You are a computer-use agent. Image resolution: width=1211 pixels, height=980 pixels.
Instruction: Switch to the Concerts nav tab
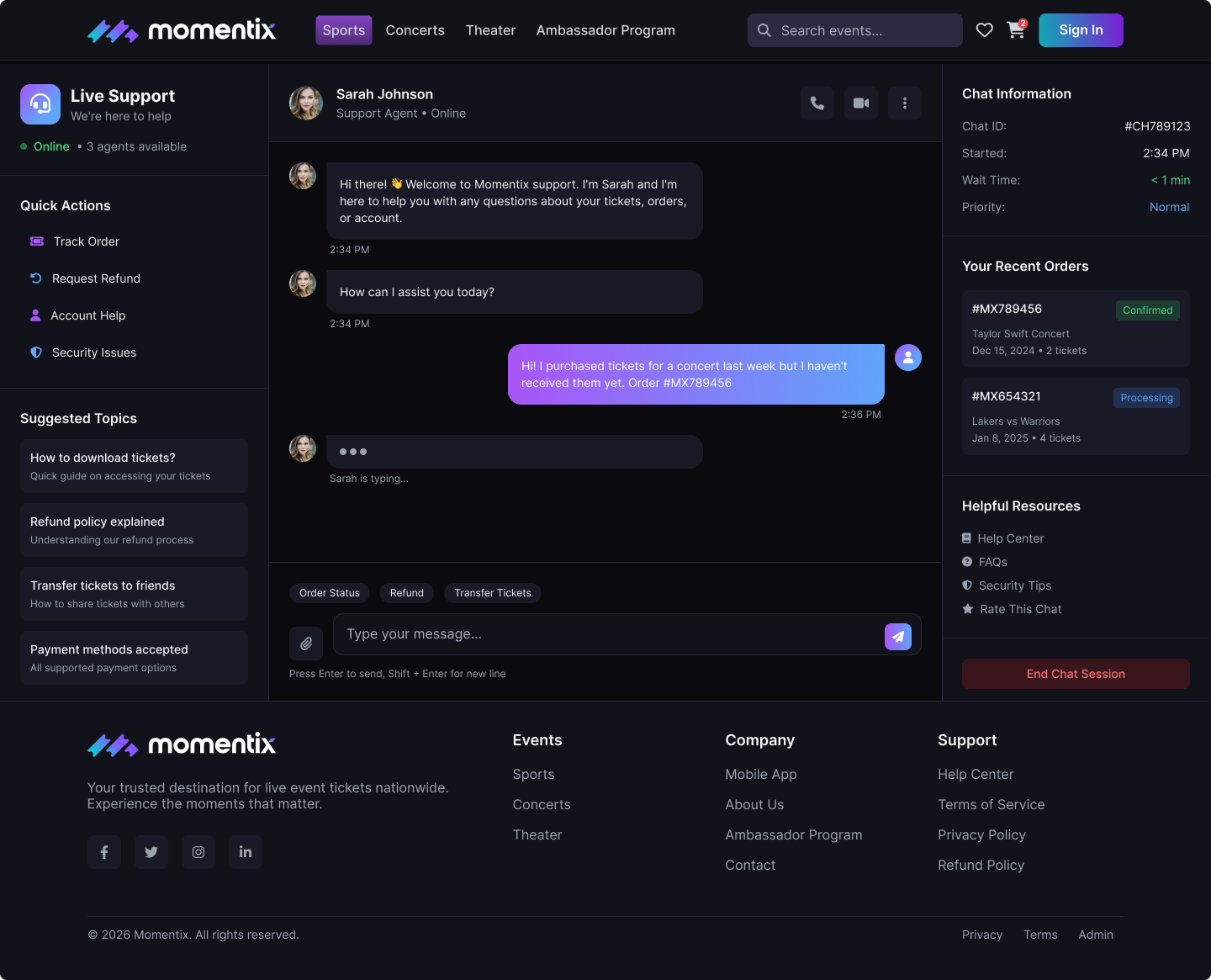[x=415, y=30]
